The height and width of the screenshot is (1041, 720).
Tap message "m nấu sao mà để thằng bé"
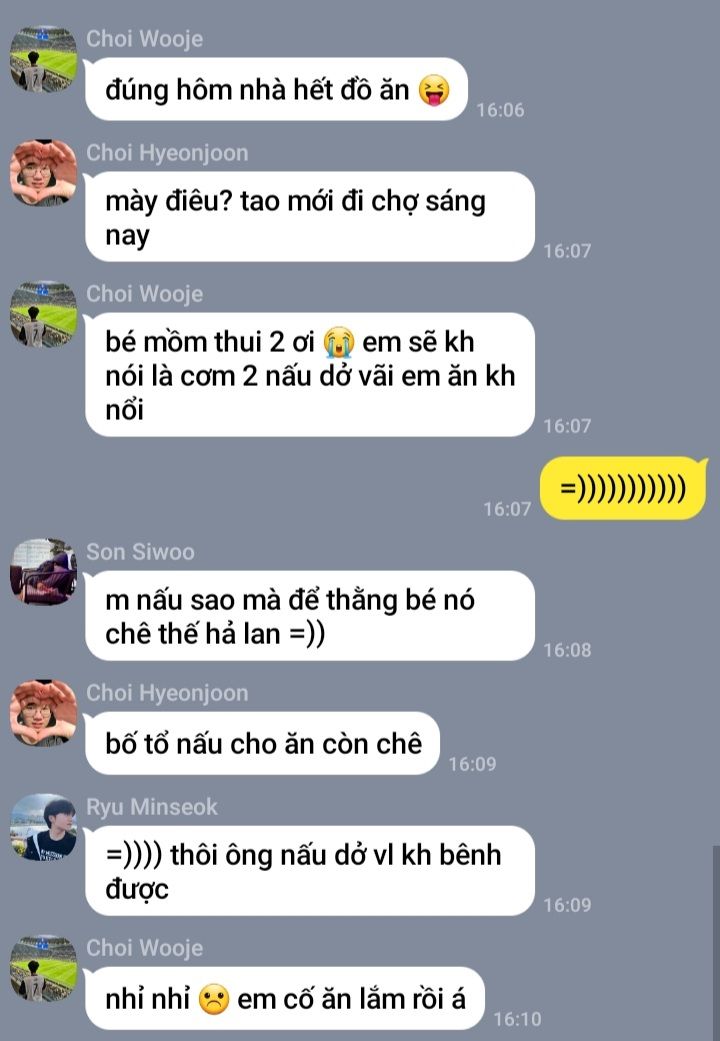(x=310, y=616)
